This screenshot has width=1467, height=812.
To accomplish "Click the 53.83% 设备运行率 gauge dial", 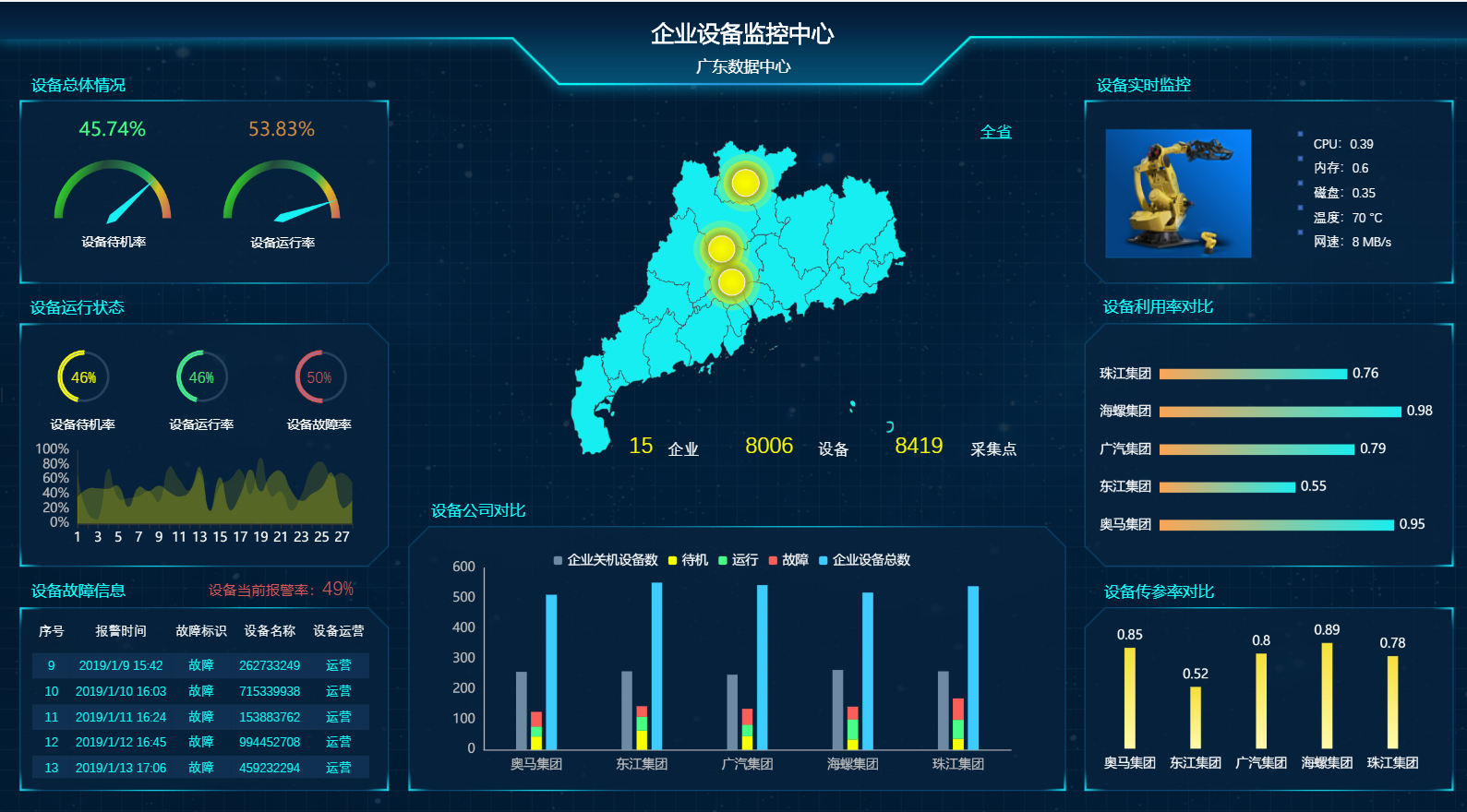I will click(x=282, y=194).
